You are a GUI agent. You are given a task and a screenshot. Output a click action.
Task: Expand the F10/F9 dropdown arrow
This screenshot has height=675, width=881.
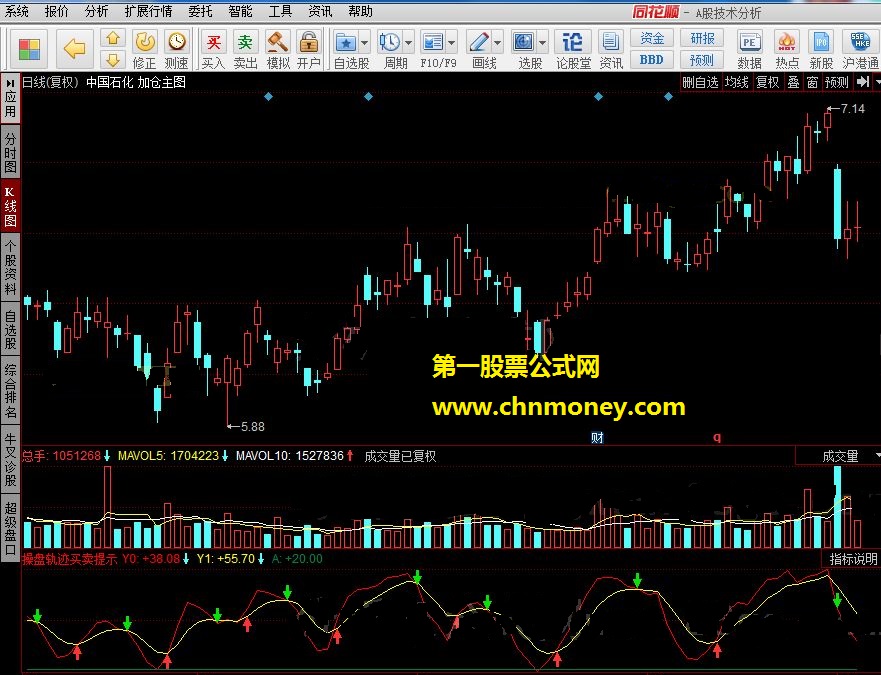pos(452,42)
